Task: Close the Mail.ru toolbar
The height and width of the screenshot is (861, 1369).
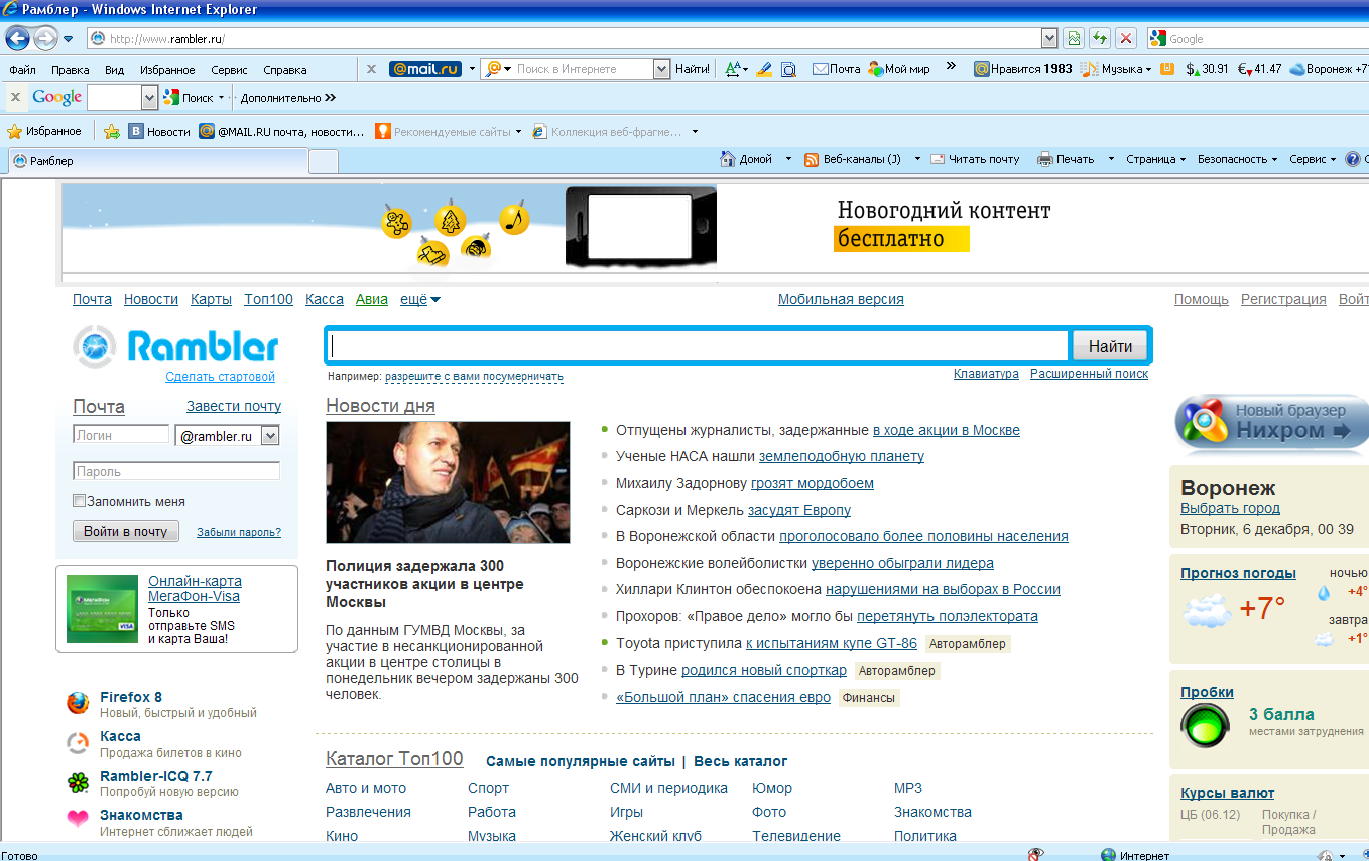Action: tap(371, 69)
